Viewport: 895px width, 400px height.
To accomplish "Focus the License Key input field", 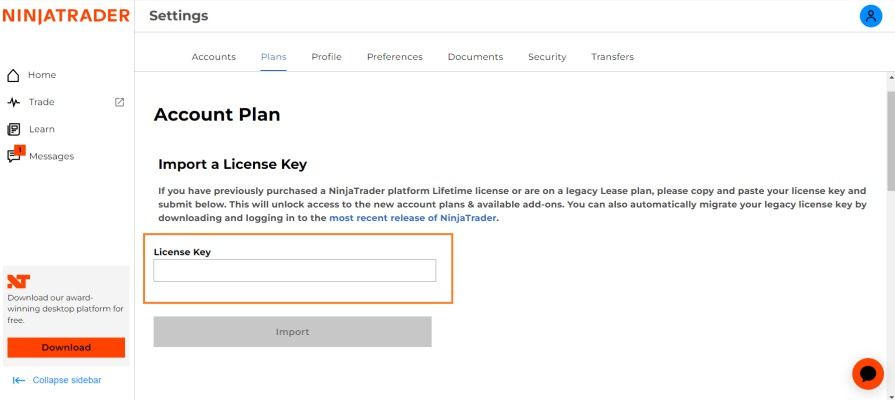I will 295,270.
